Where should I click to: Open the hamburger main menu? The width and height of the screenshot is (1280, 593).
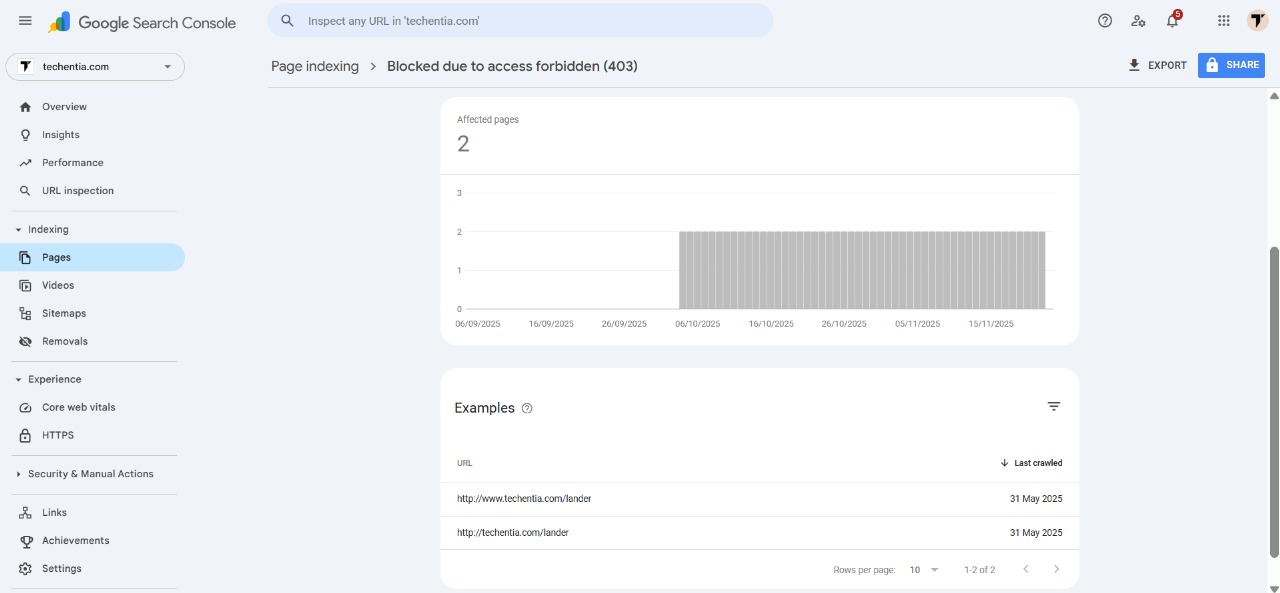(25, 21)
